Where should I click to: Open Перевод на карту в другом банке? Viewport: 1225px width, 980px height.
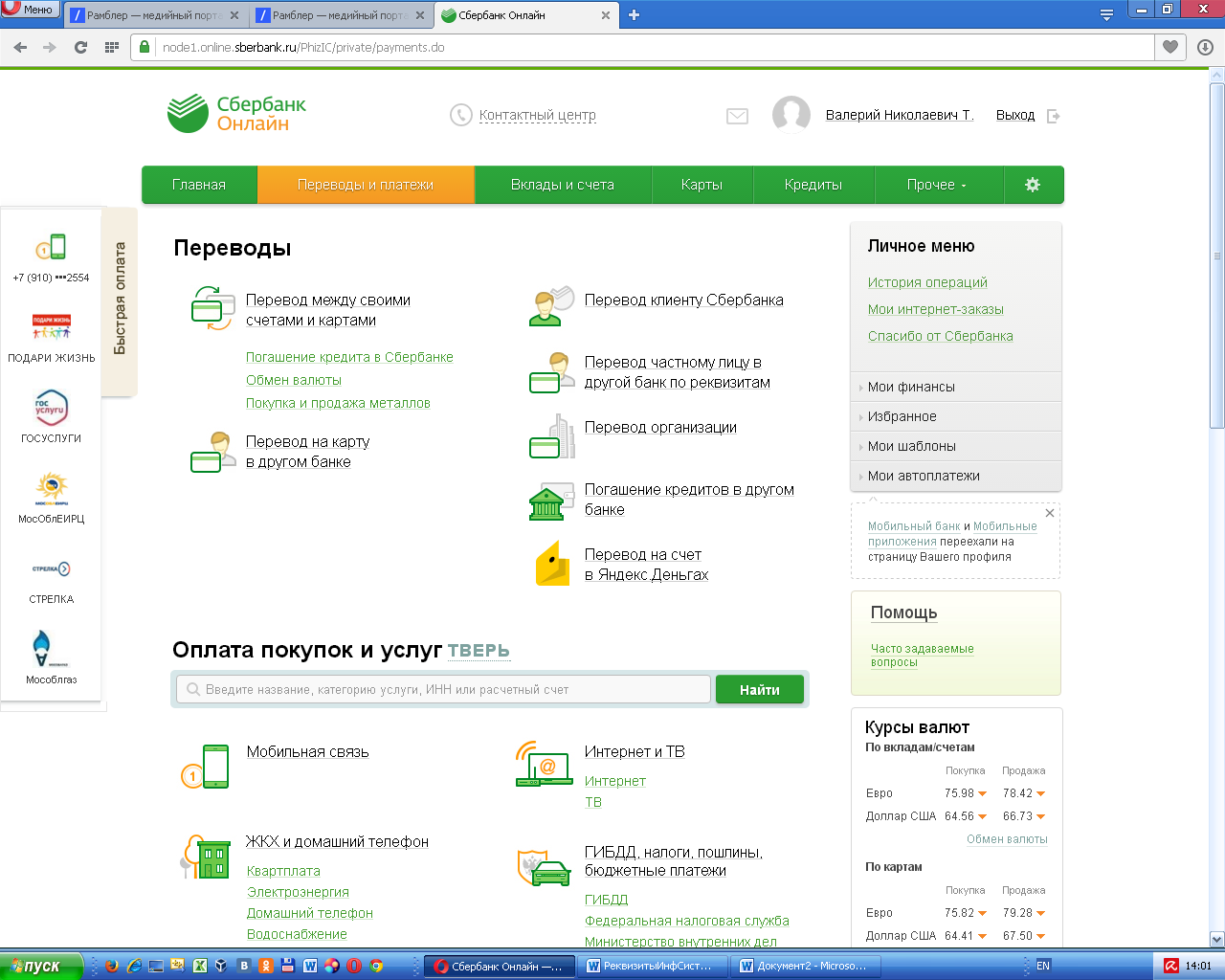(x=307, y=452)
